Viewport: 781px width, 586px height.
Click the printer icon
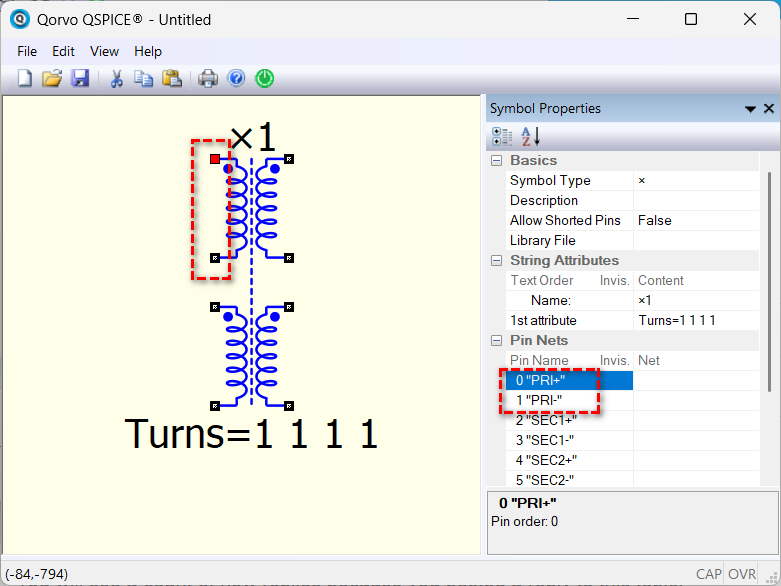pyautogui.click(x=208, y=78)
